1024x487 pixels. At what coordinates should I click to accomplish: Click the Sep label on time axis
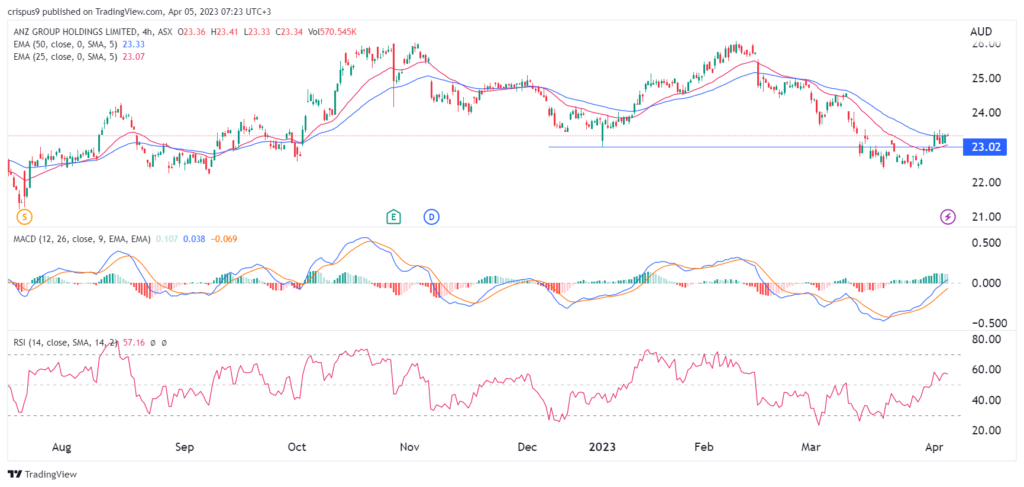click(185, 448)
